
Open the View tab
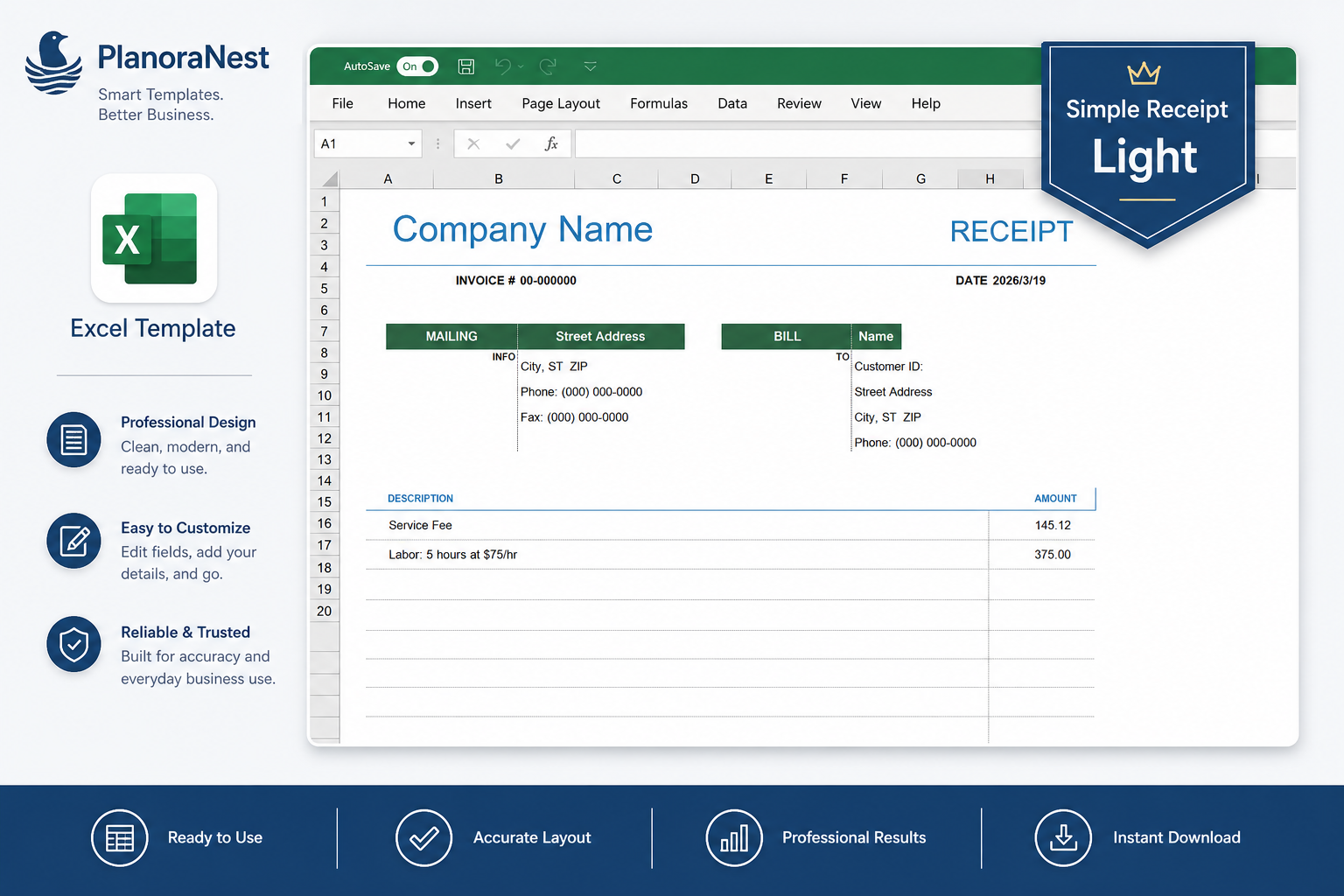coord(866,103)
